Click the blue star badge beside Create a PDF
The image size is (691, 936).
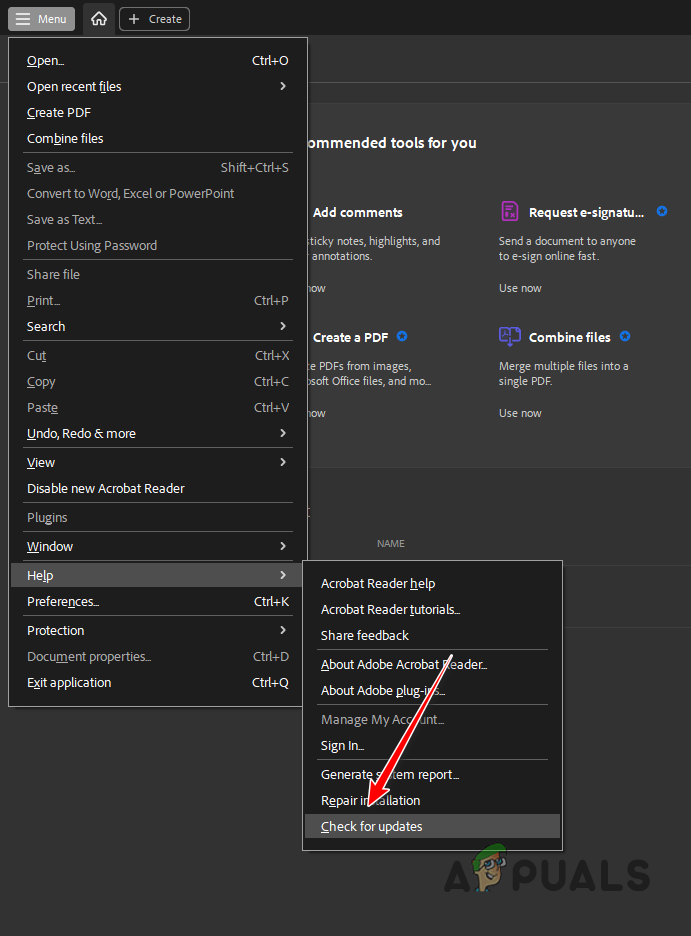click(402, 336)
